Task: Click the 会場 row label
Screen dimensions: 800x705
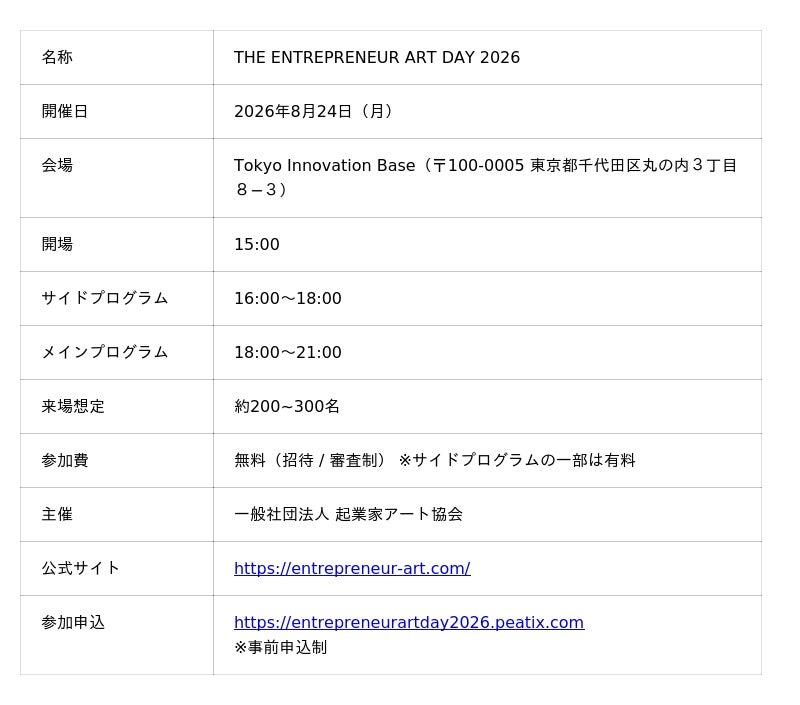Action: click(57, 165)
